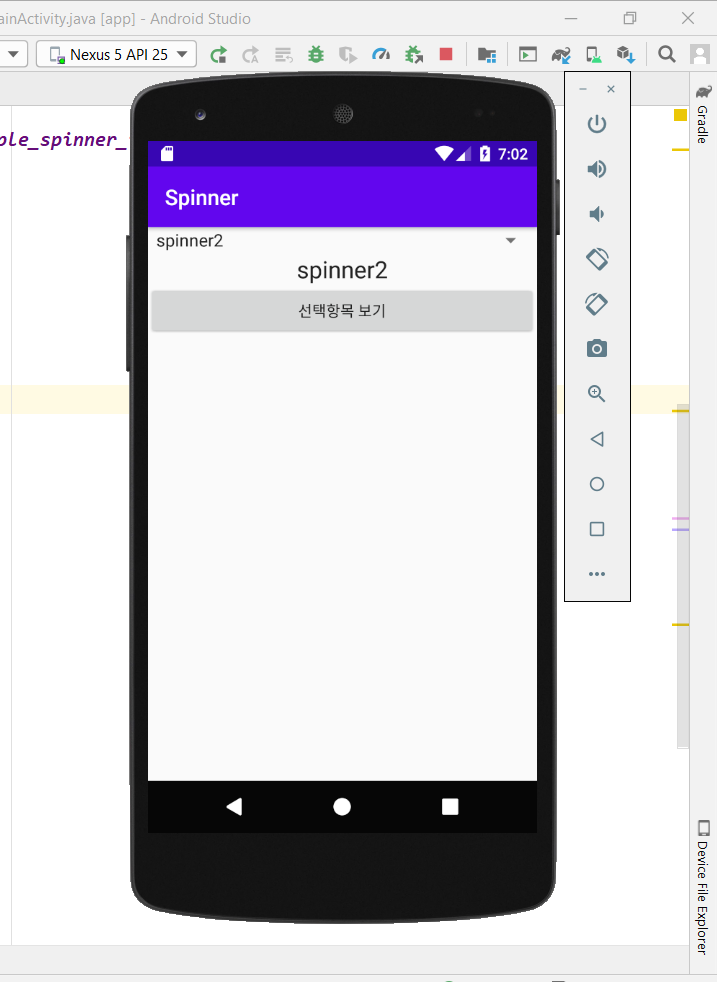Viewport: 717px width, 982px height.
Task: Tap the phone's Back navigation button
Action: point(234,807)
